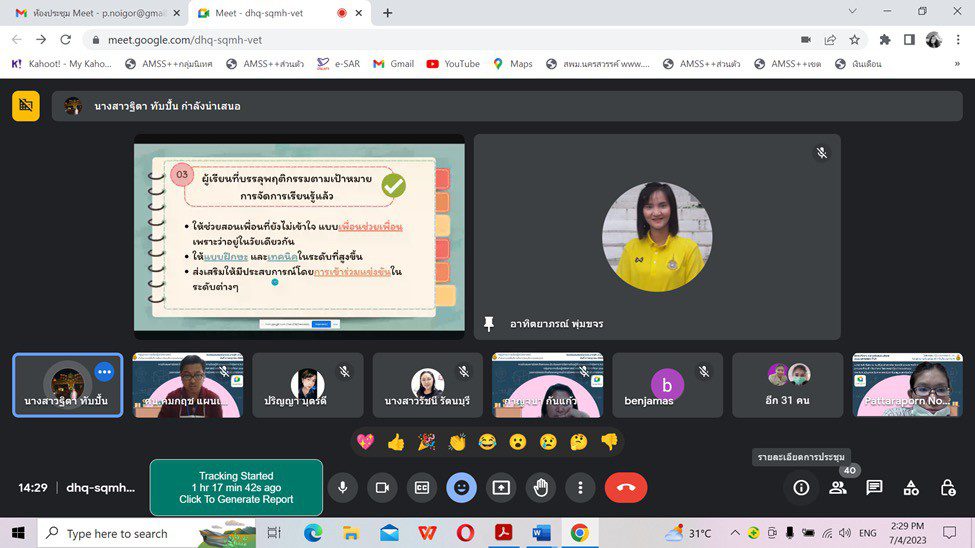Open Microsoft Edge from taskbar

(313, 533)
